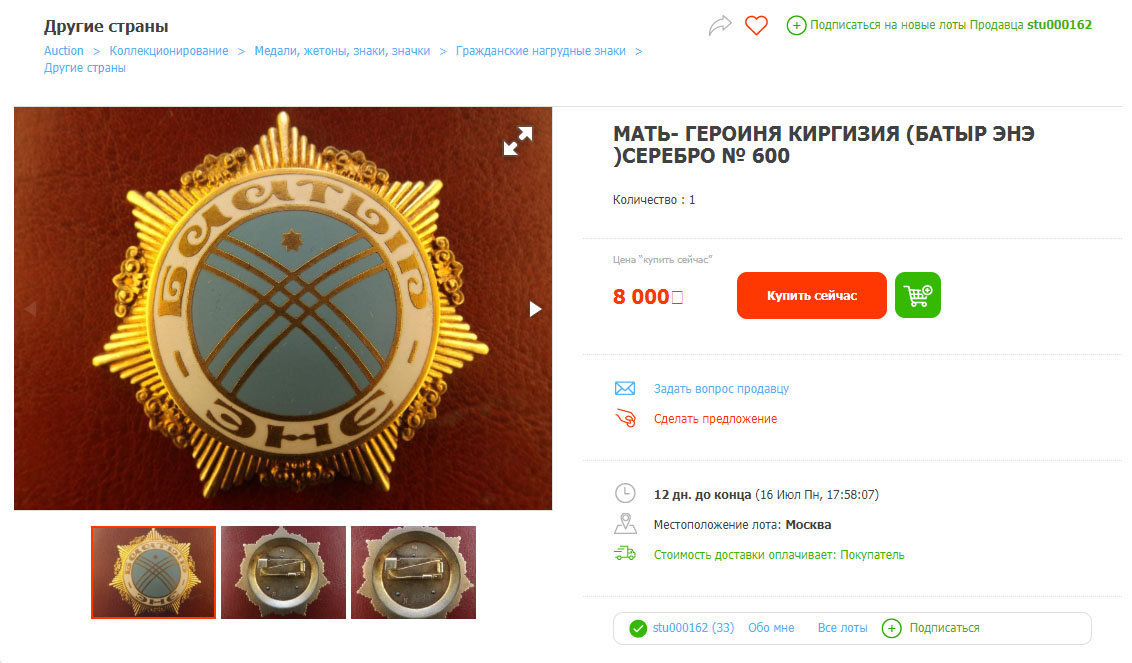Image resolution: width=1132 pixels, height=663 pixels.
Task: Click the green plus subscribe icon at top
Action: point(796,25)
